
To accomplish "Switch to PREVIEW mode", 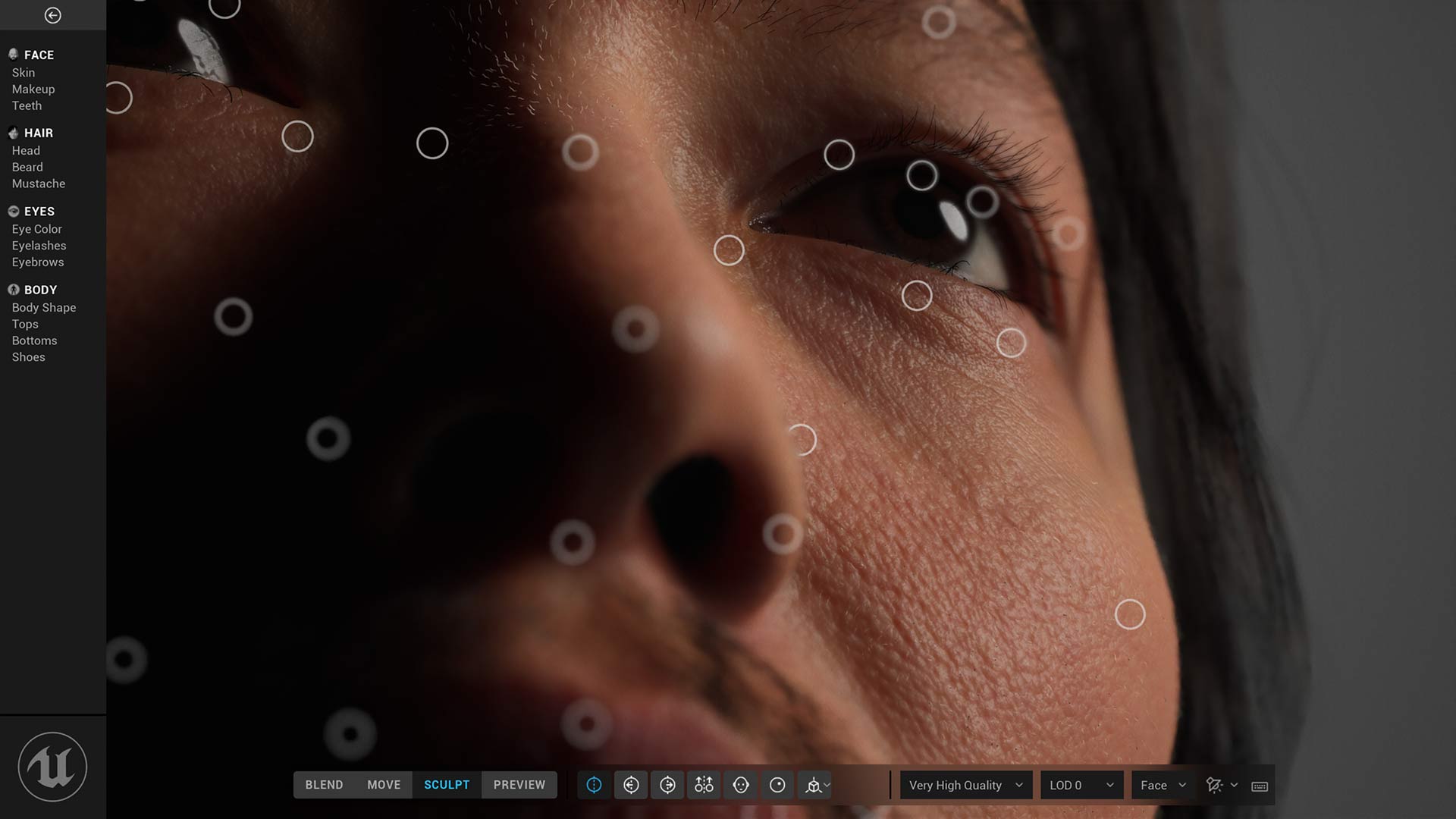I will coord(519,785).
